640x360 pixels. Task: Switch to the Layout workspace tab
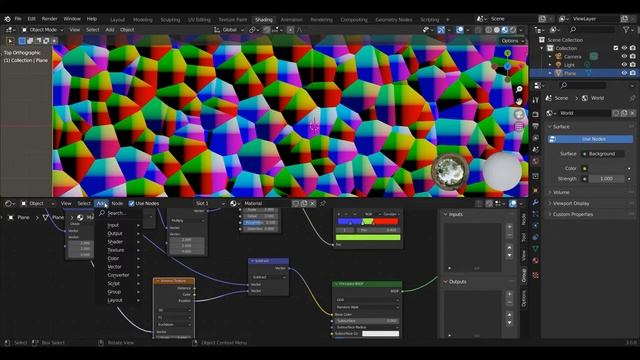pyautogui.click(x=118, y=20)
